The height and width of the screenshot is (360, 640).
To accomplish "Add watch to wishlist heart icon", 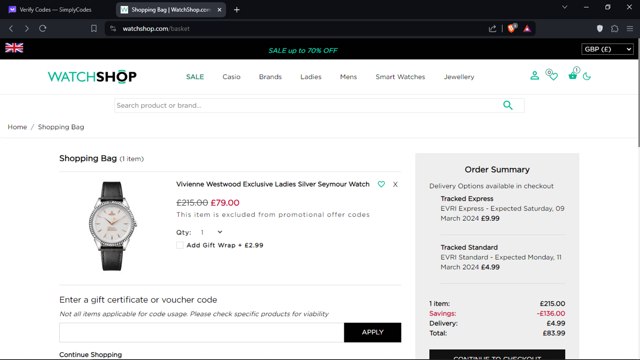I will pyautogui.click(x=381, y=184).
